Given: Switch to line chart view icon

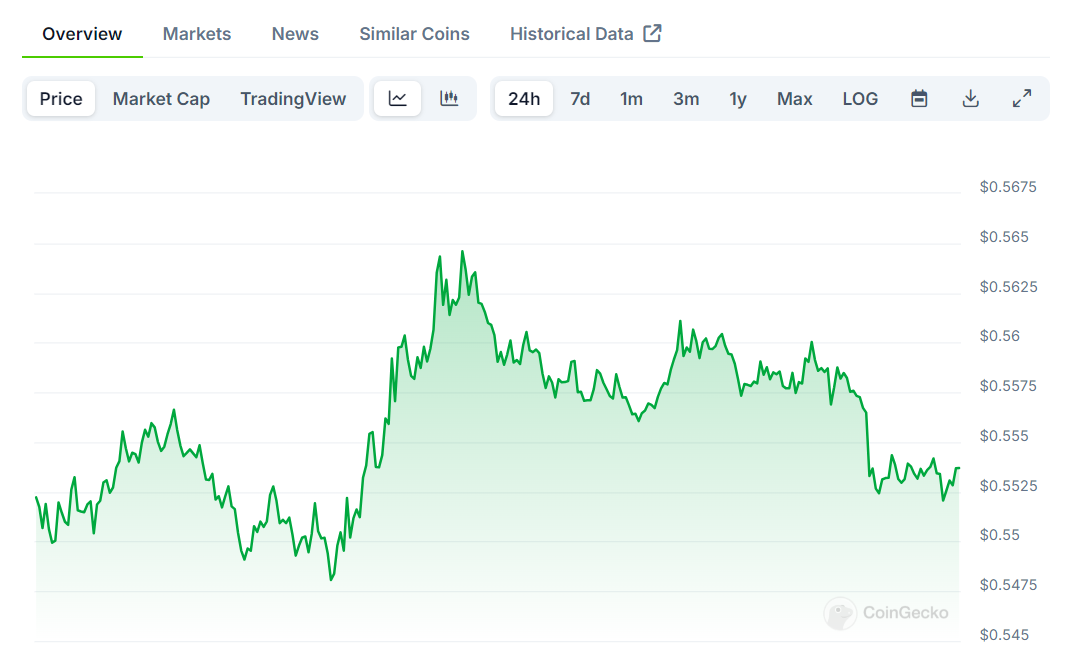Looking at the screenshot, I should pos(398,99).
